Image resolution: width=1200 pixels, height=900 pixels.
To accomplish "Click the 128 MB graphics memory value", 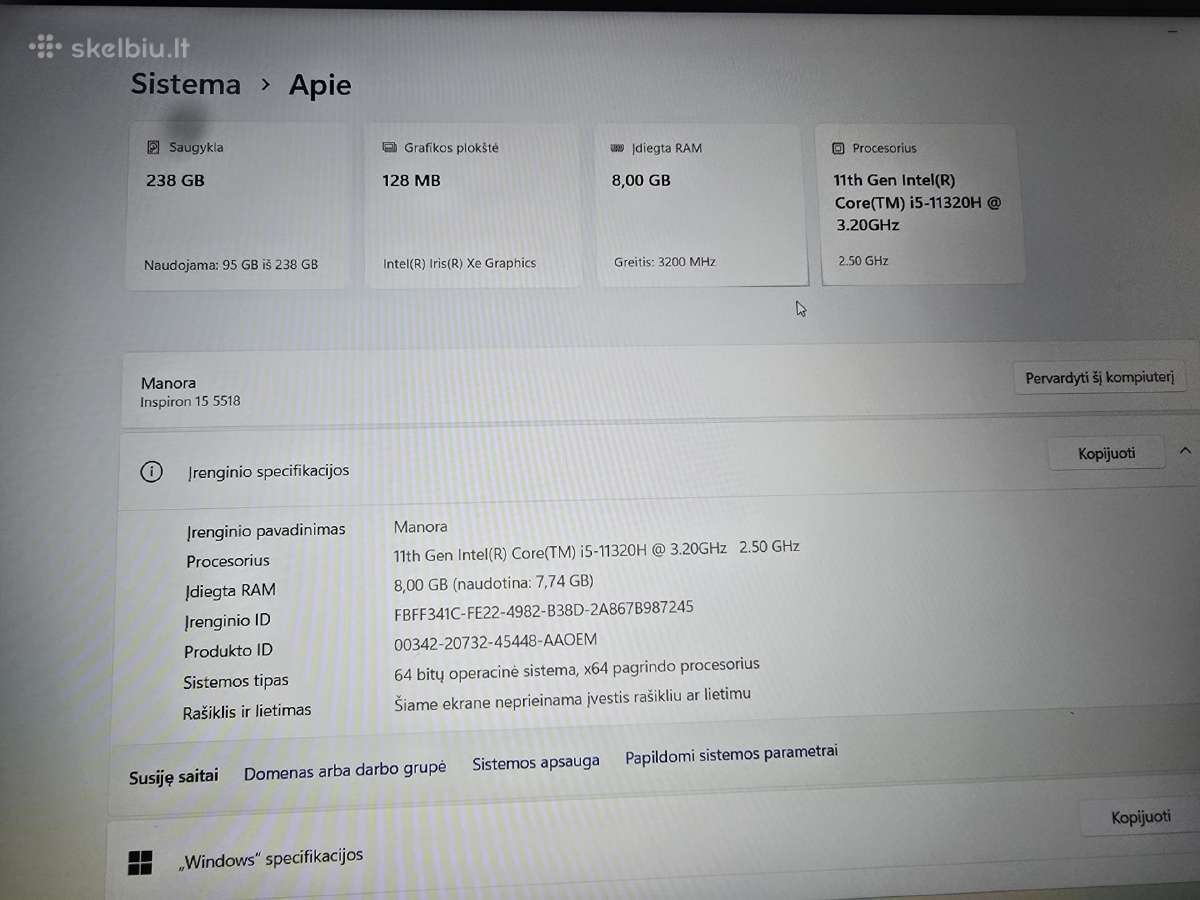I will [x=411, y=181].
